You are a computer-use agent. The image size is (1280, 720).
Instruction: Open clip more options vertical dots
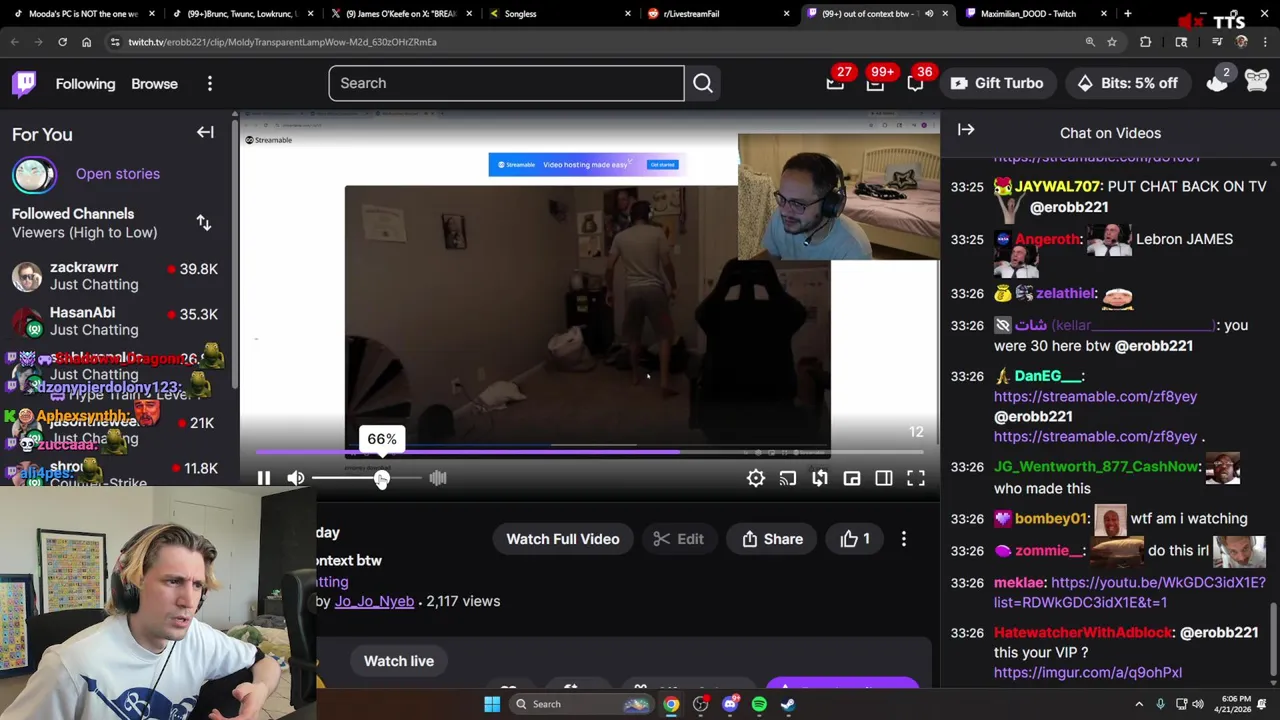[x=904, y=539]
